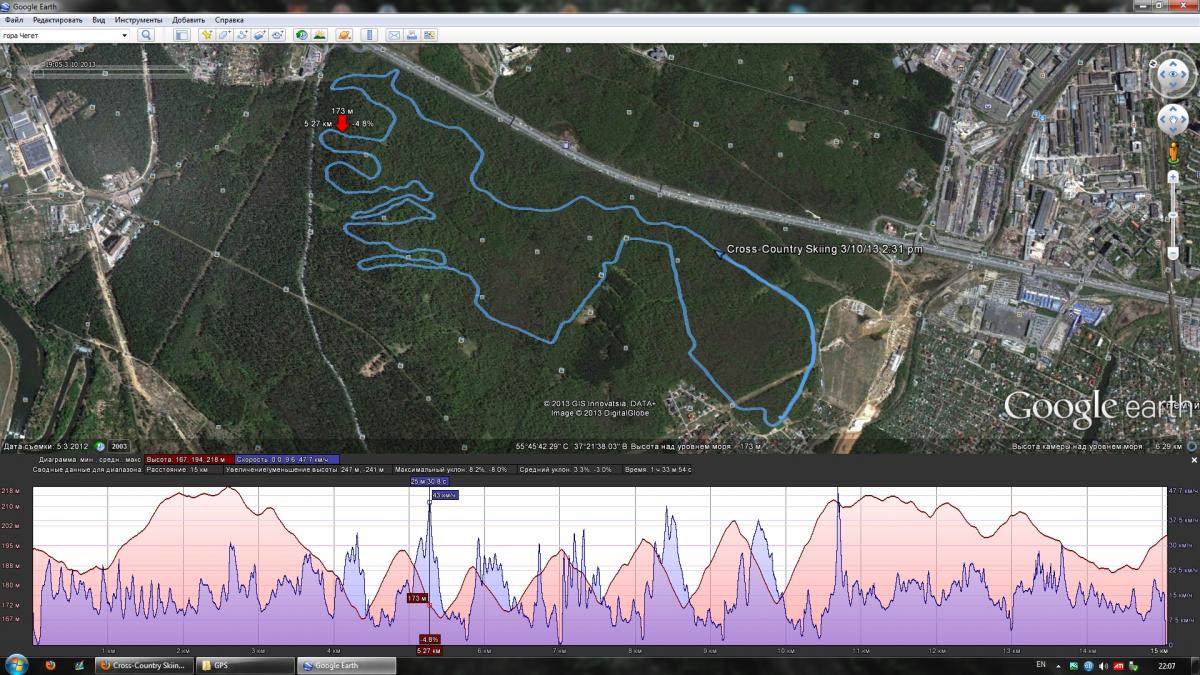Click the 2003 historical imagery button
This screenshot has width=1200, height=675.
pyautogui.click(x=119, y=446)
